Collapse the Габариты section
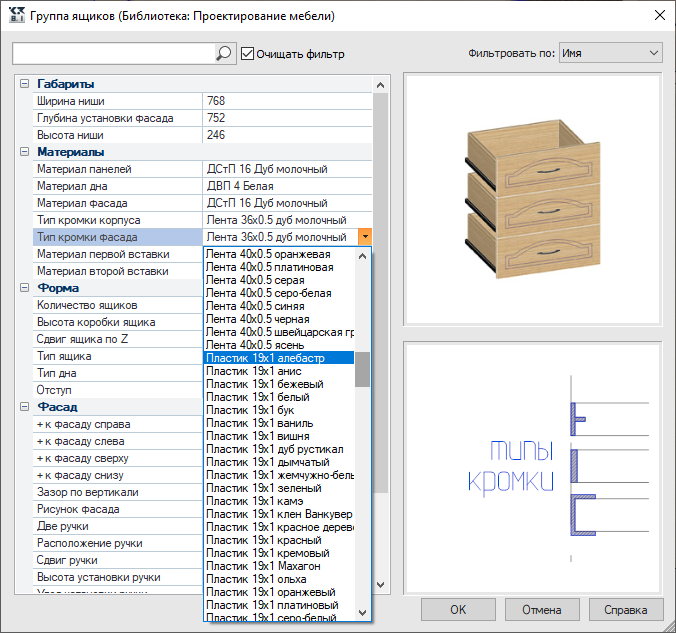This screenshot has height=633, width=676. click(x=25, y=84)
